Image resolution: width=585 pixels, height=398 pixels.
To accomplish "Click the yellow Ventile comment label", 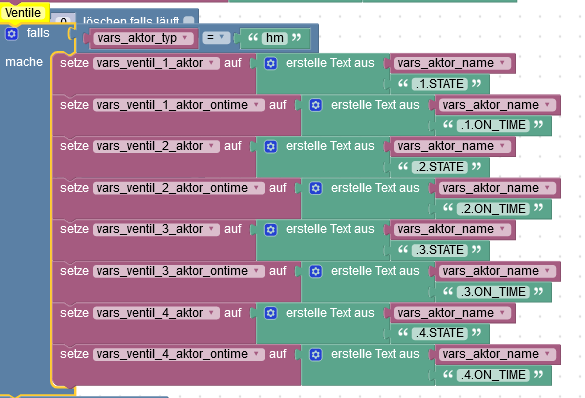I will (23, 12).
